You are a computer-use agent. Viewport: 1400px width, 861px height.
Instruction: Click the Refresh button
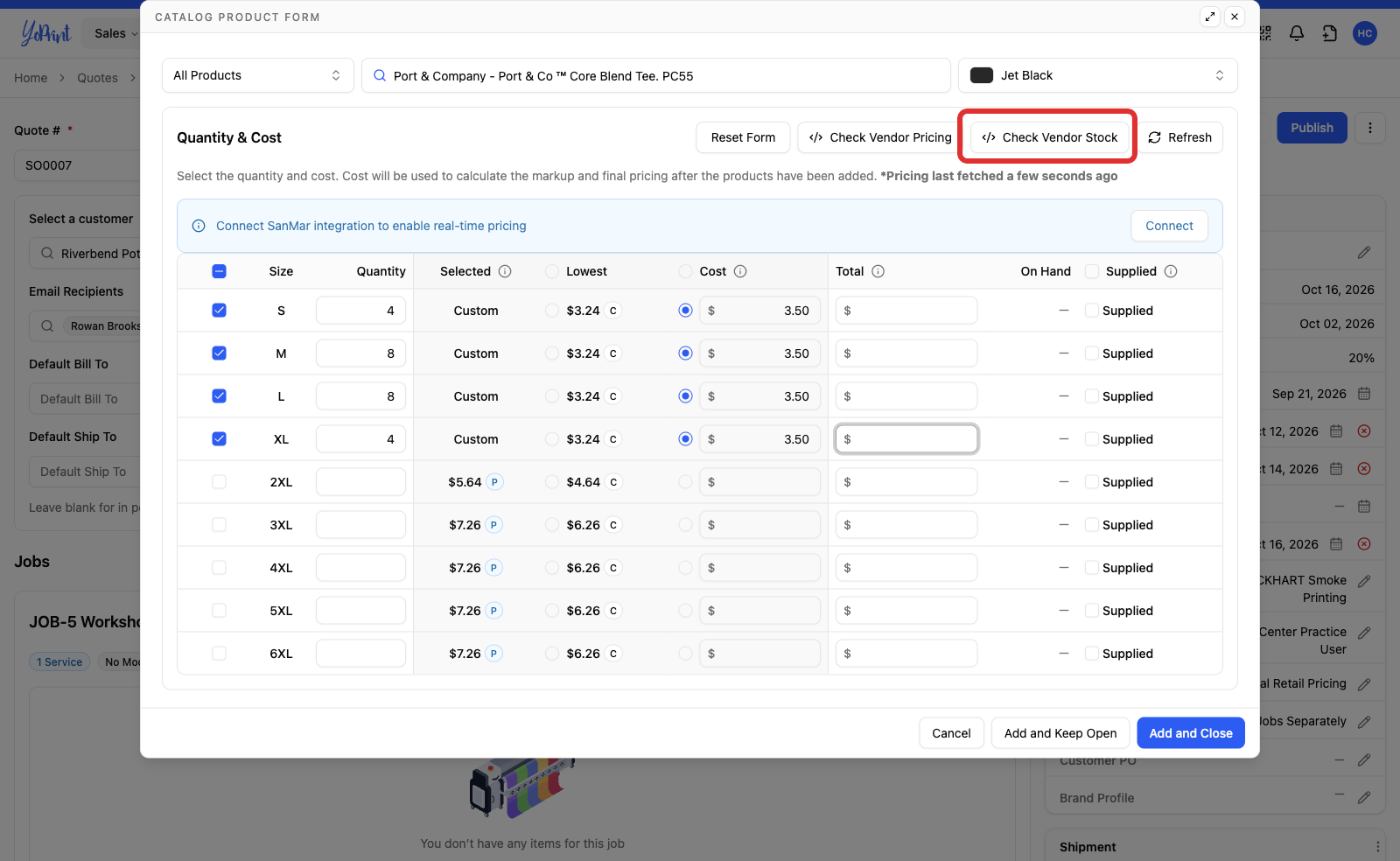(x=1179, y=137)
